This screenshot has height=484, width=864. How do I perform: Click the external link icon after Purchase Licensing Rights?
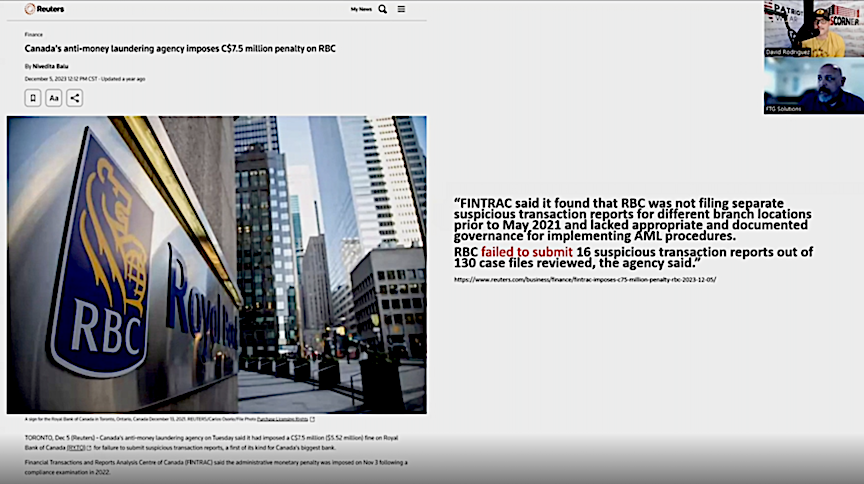click(x=312, y=419)
